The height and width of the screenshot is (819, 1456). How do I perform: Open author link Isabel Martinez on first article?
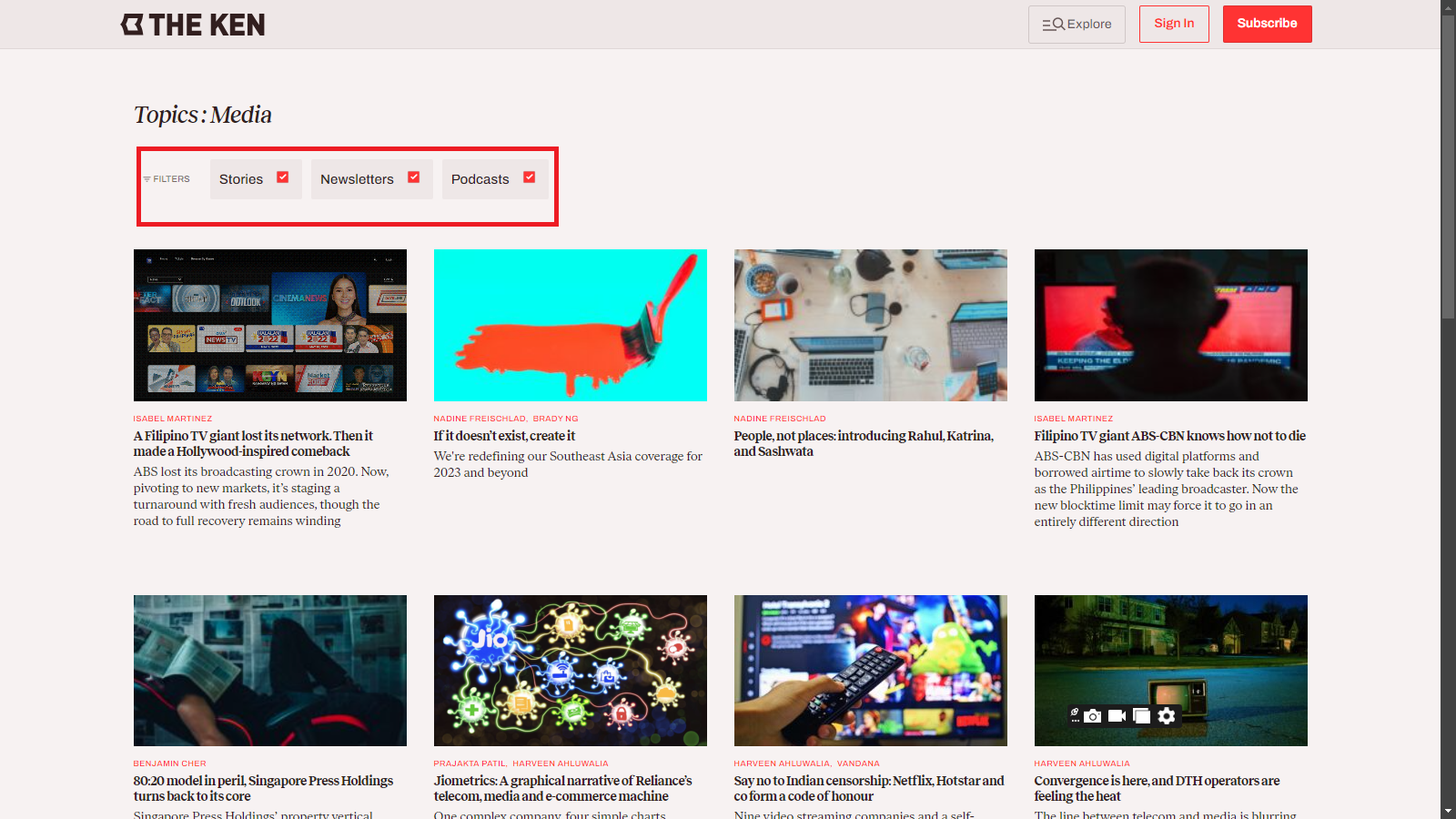click(173, 419)
